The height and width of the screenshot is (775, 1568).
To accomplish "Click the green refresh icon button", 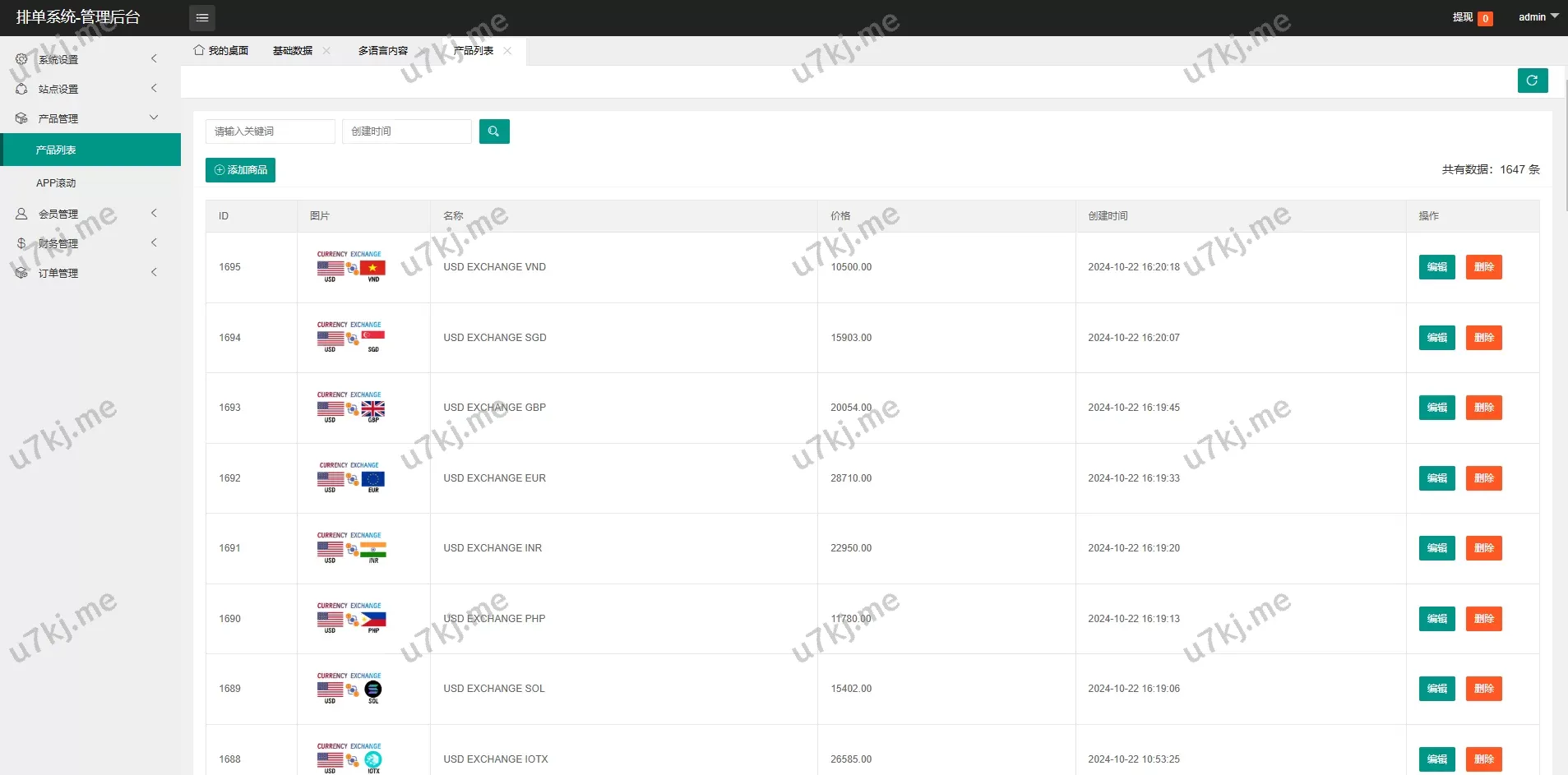I will [1532, 81].
